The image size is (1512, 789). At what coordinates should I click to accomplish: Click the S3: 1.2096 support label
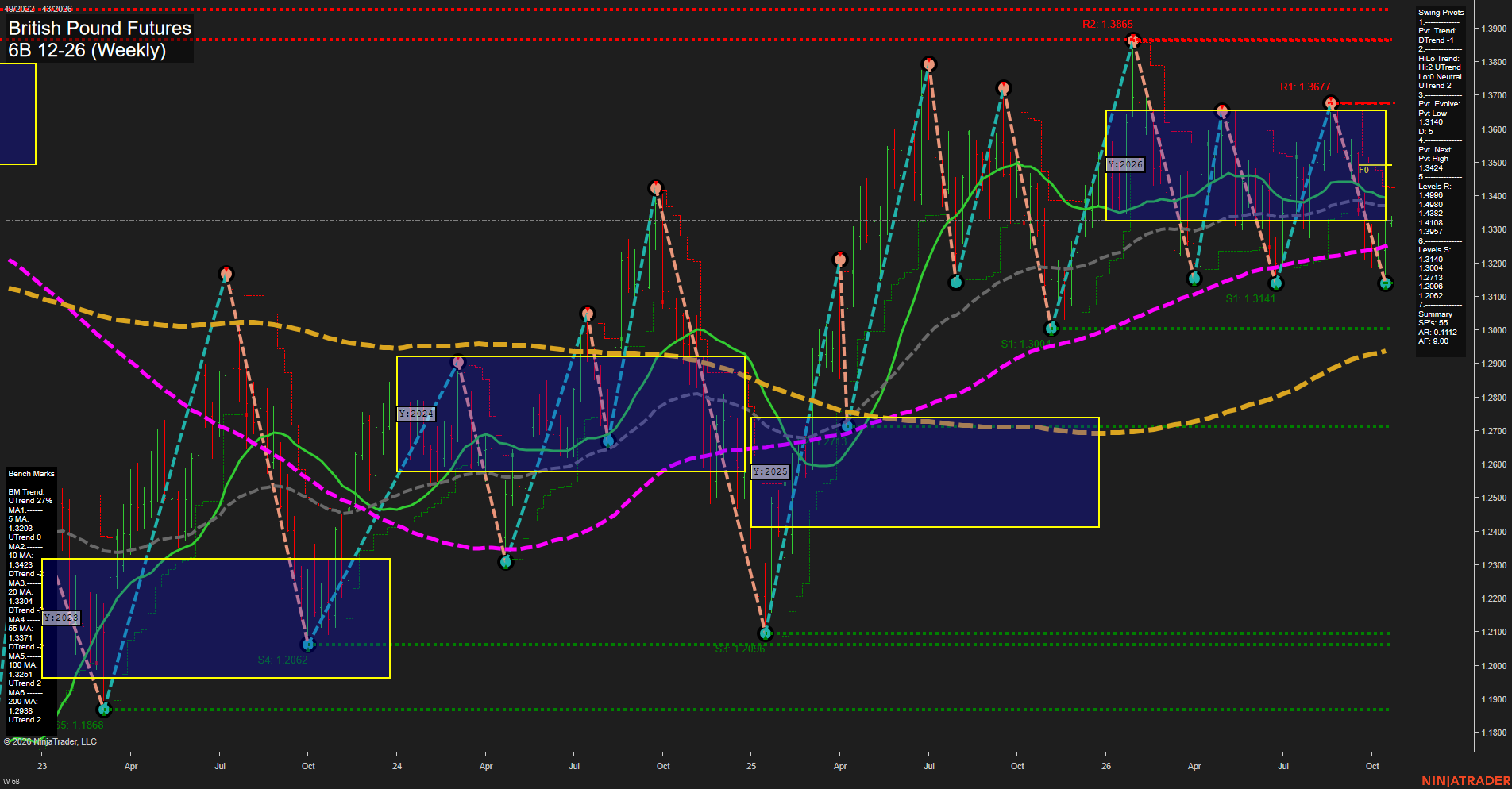point(739,649)
